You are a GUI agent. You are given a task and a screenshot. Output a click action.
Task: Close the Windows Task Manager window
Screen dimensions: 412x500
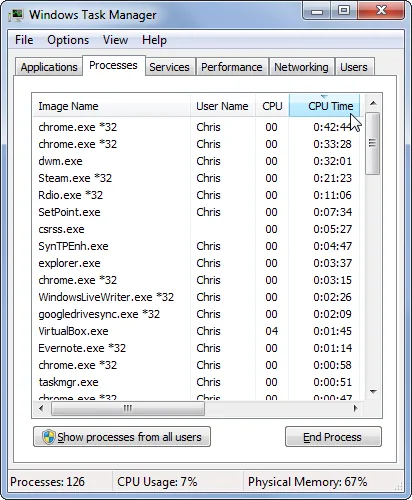tap(381, 11)
